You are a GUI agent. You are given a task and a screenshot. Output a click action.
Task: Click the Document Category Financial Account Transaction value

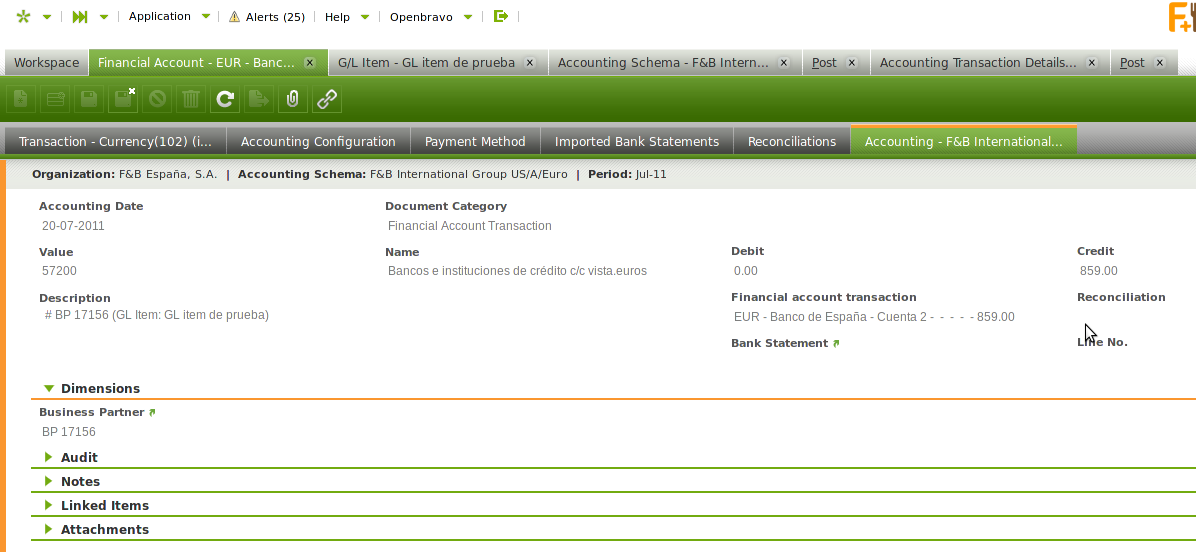pos(470,226)
